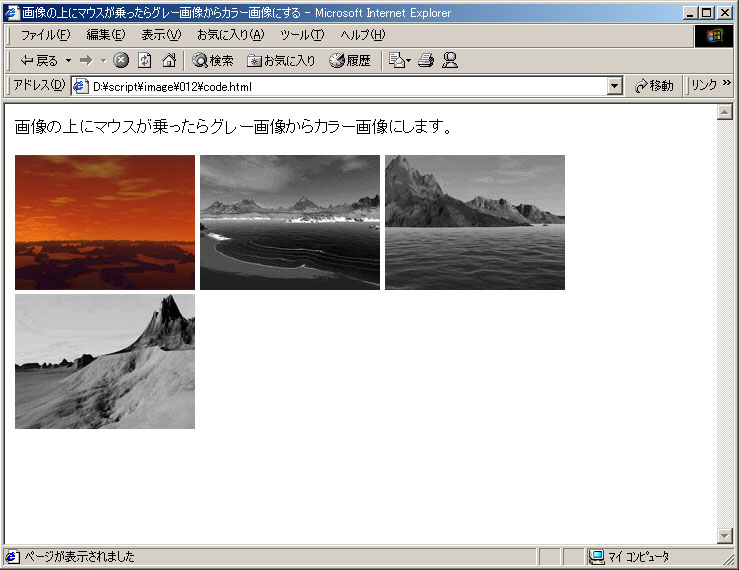Minimize the Internet Explorer window
The height and width of the screenshot is (570, 739).
pyautogui.click(x=690, y=13)
